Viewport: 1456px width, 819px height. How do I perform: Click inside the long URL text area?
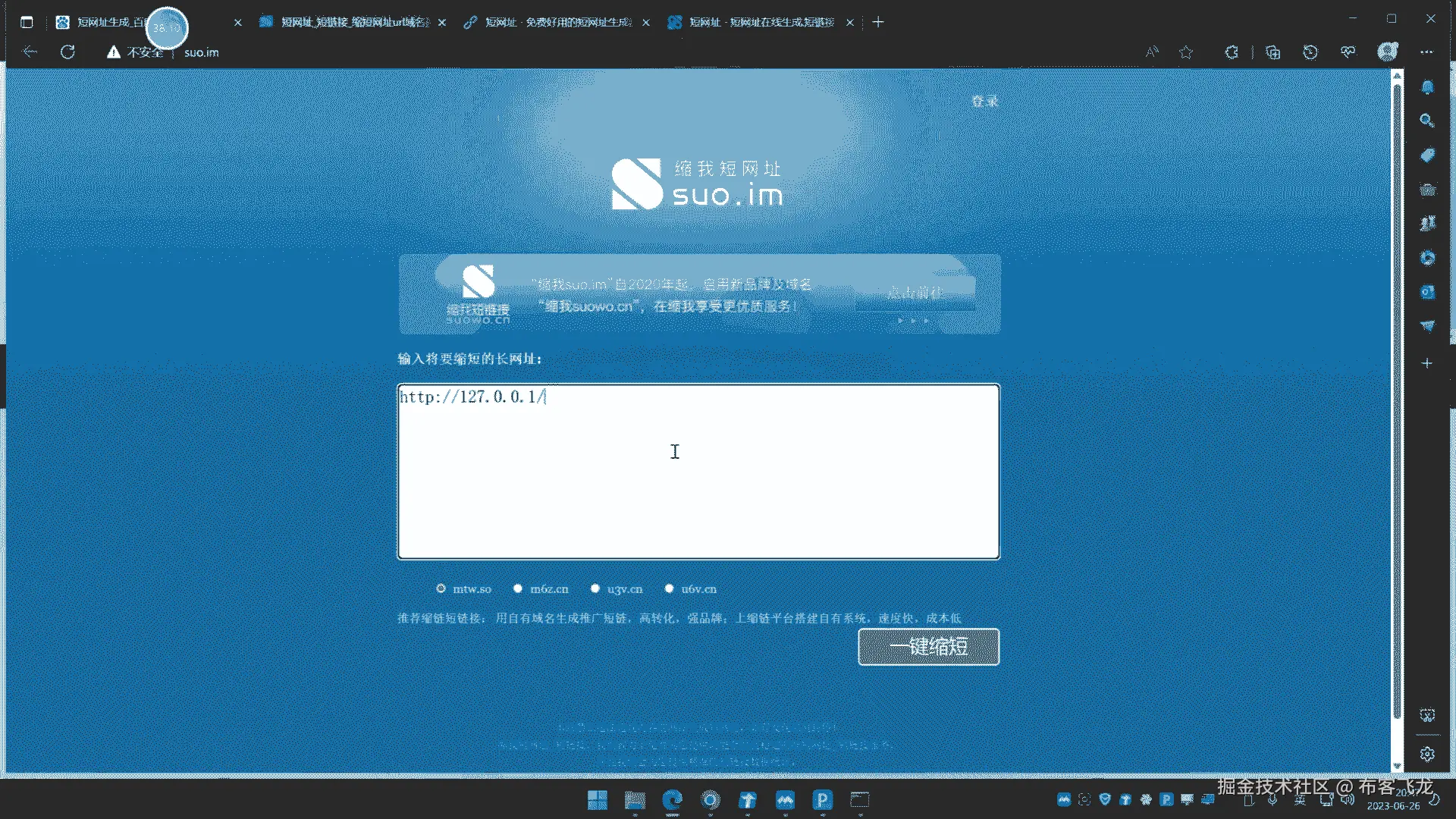point(698,472)
